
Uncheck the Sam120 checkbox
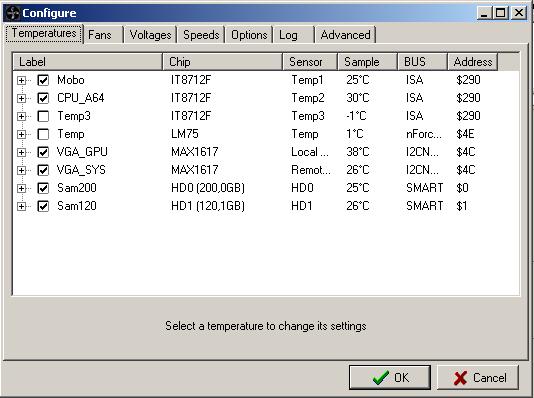[43, 206]
